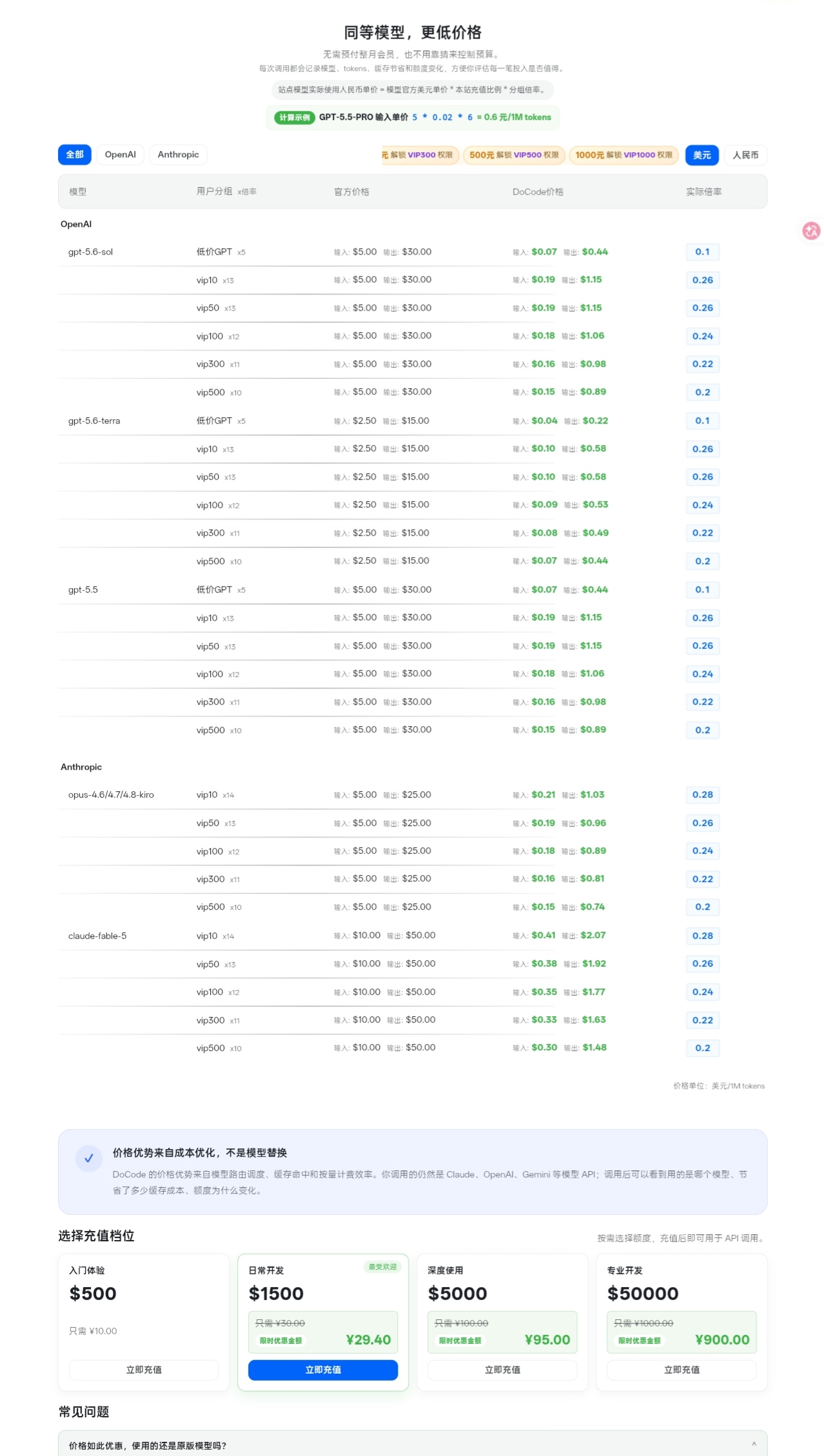Click 立即充值 on the 深度使用 $5000 card
The width and height of the screenshot is (824, 1456).
(x=502, y=1370)
